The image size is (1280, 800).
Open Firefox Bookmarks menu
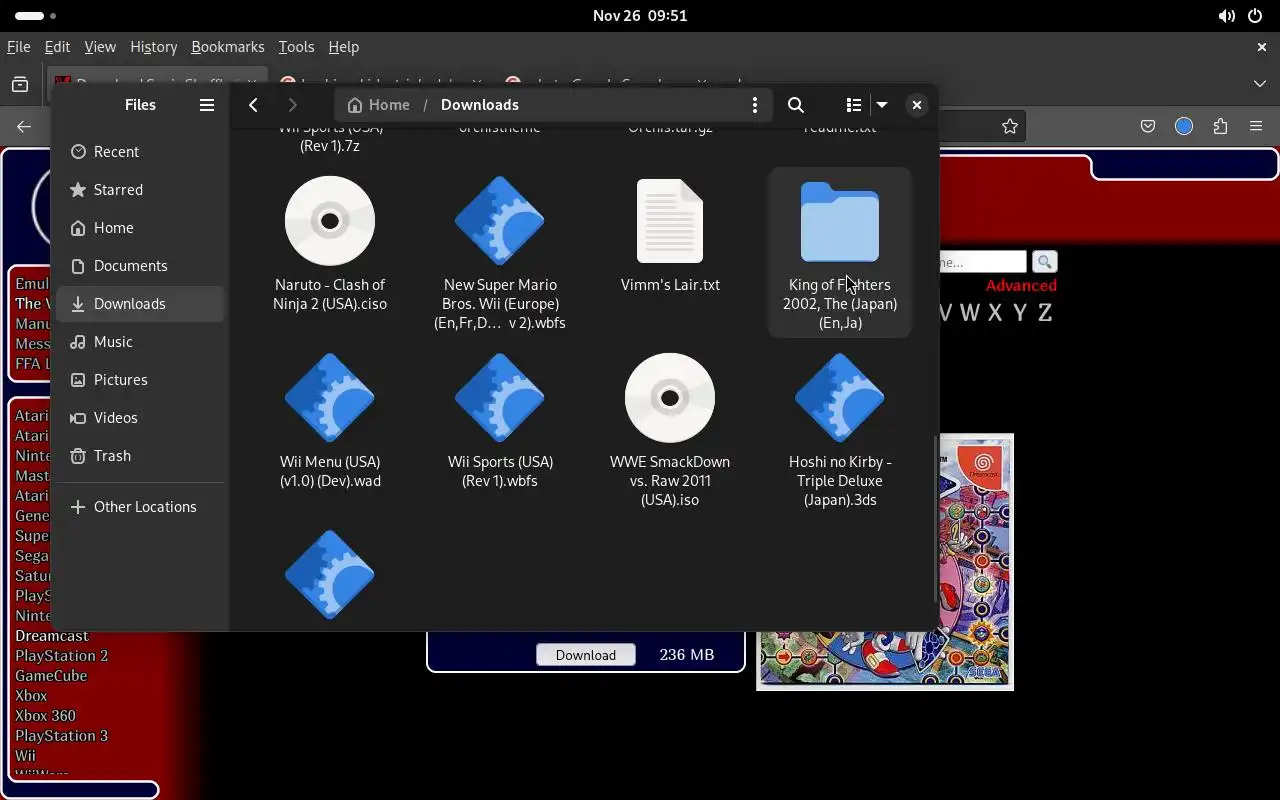click(227, 47)
